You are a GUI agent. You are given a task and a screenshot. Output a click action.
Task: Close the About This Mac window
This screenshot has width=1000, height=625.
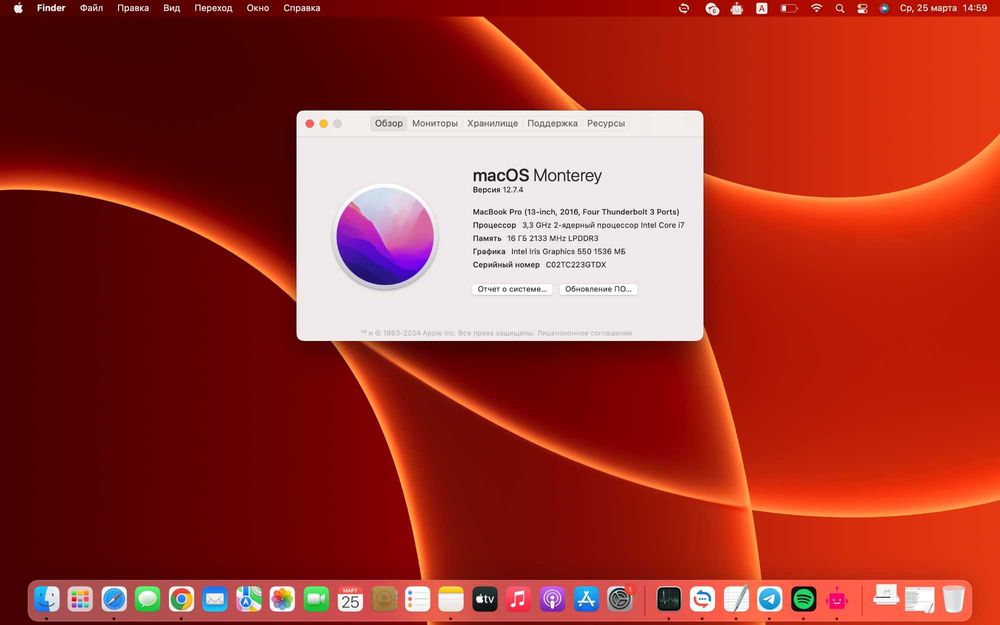coord(309,124)
